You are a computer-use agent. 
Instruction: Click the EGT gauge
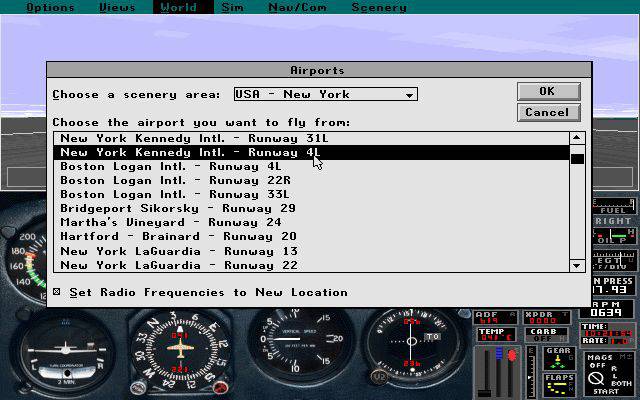click(613, 260)
